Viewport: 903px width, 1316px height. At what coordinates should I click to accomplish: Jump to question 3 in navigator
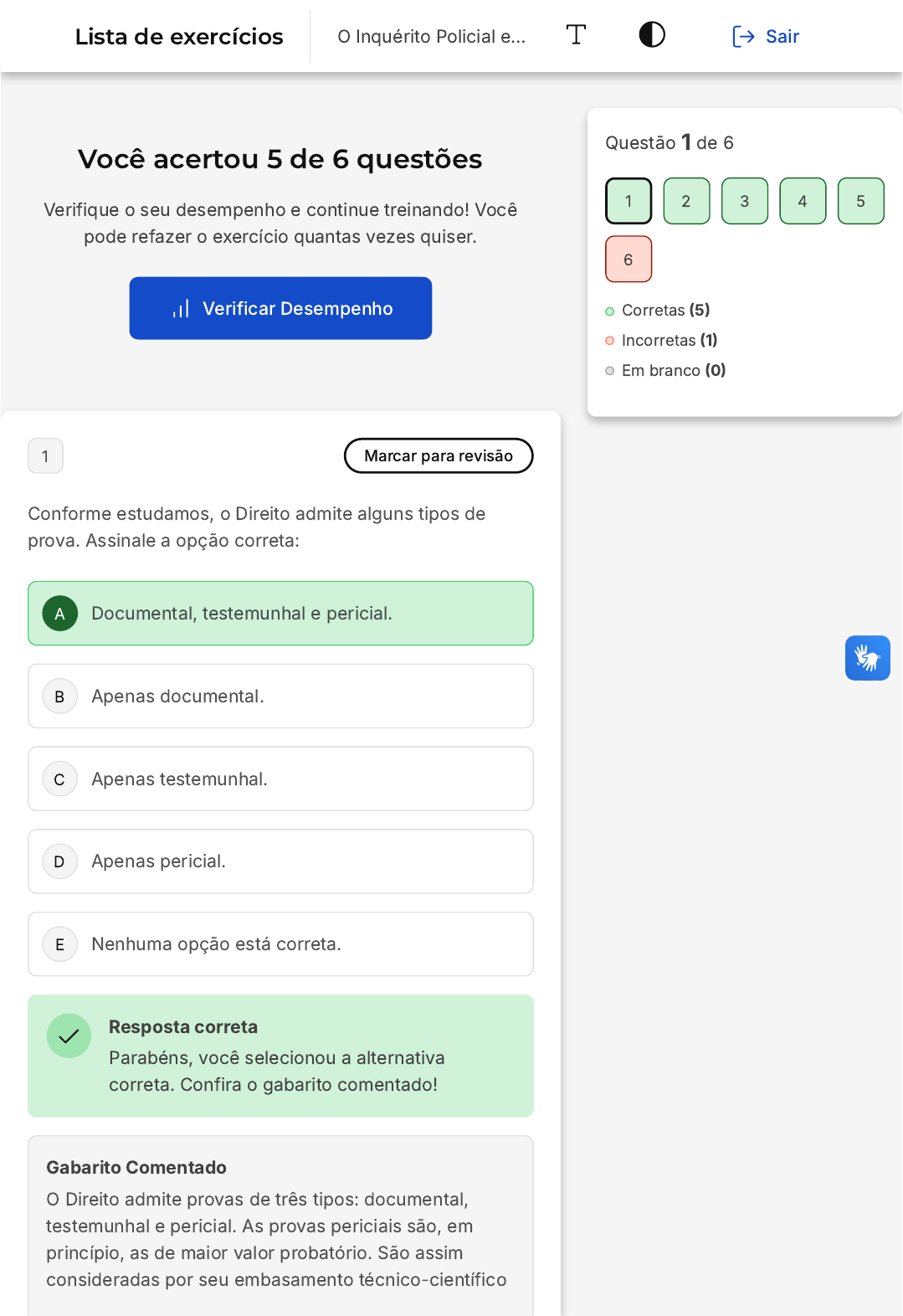[744, 201]
